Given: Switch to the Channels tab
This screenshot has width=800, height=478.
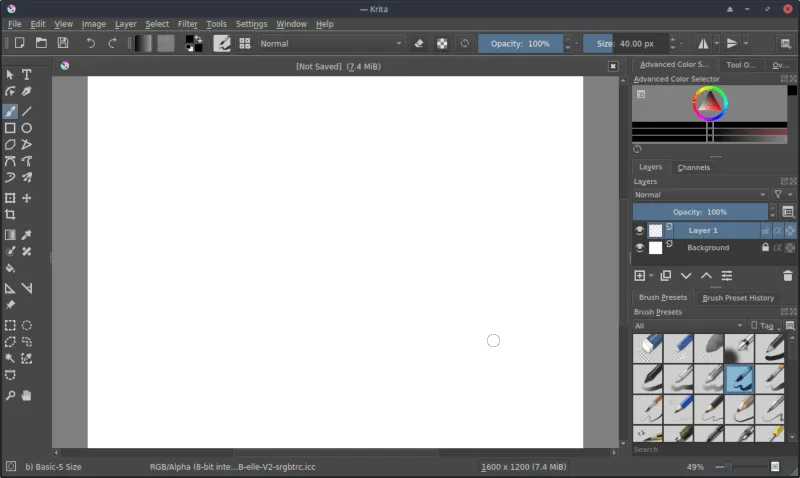Looking at the screenshot, I should click(x=693, y=167).
